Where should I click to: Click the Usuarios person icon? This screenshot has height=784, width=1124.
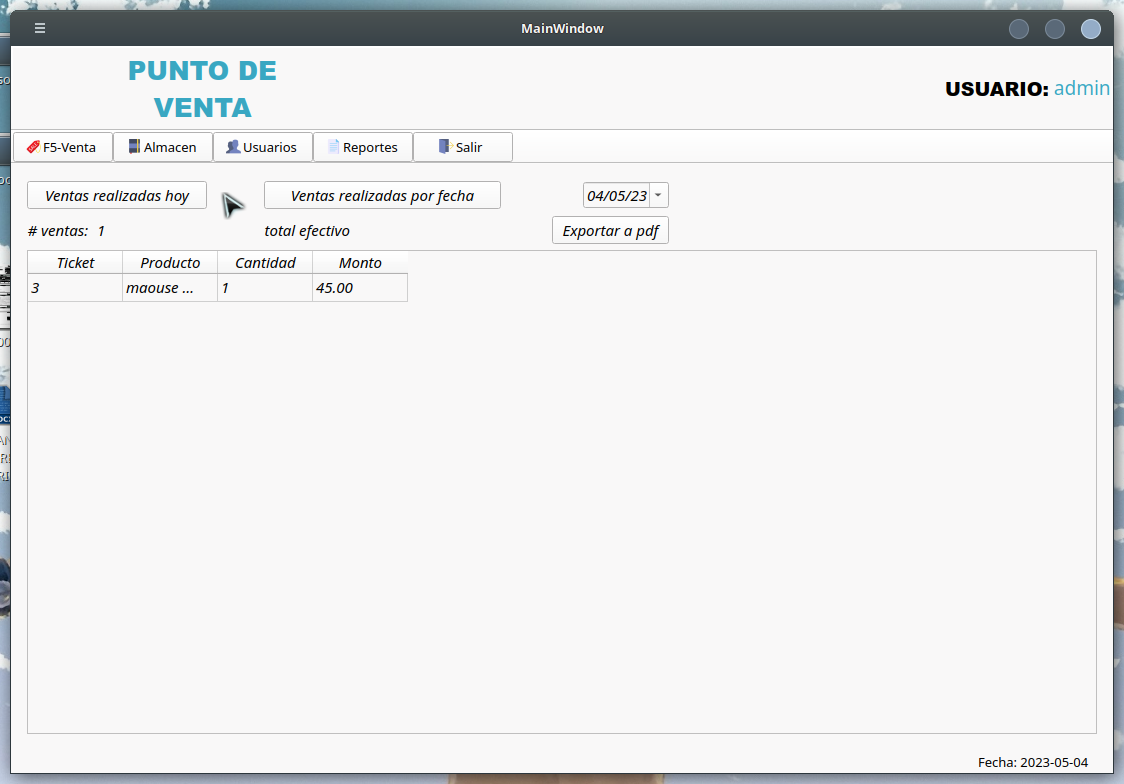pos(233,147)
